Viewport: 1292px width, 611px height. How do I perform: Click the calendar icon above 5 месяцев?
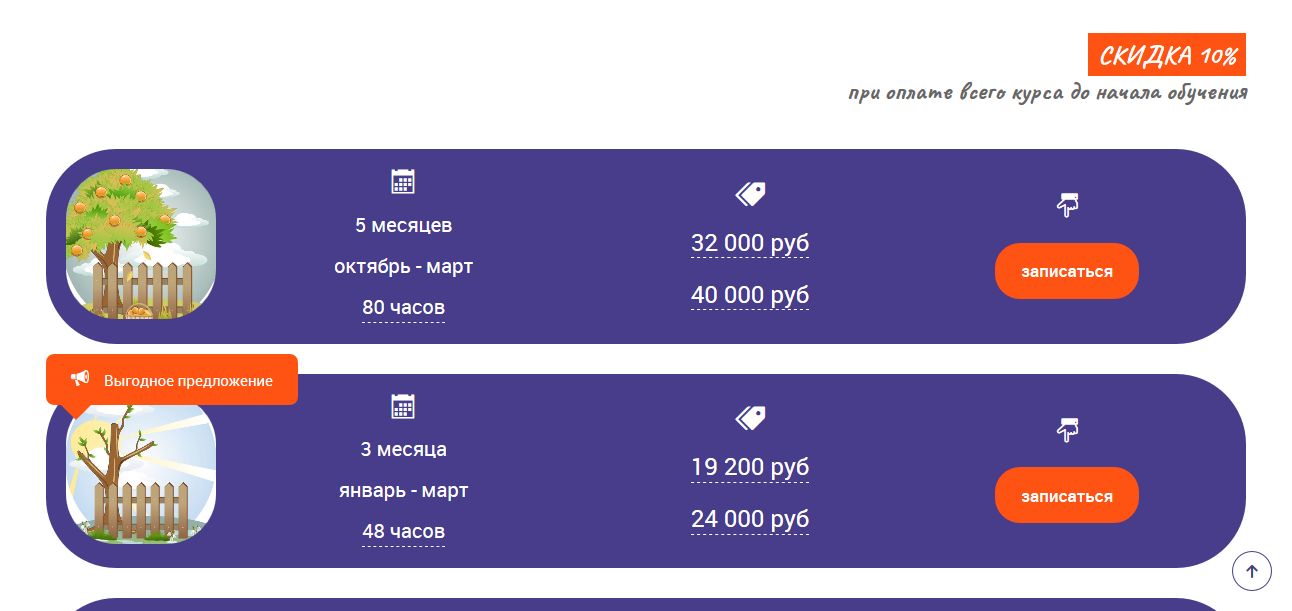coord(403,181)
